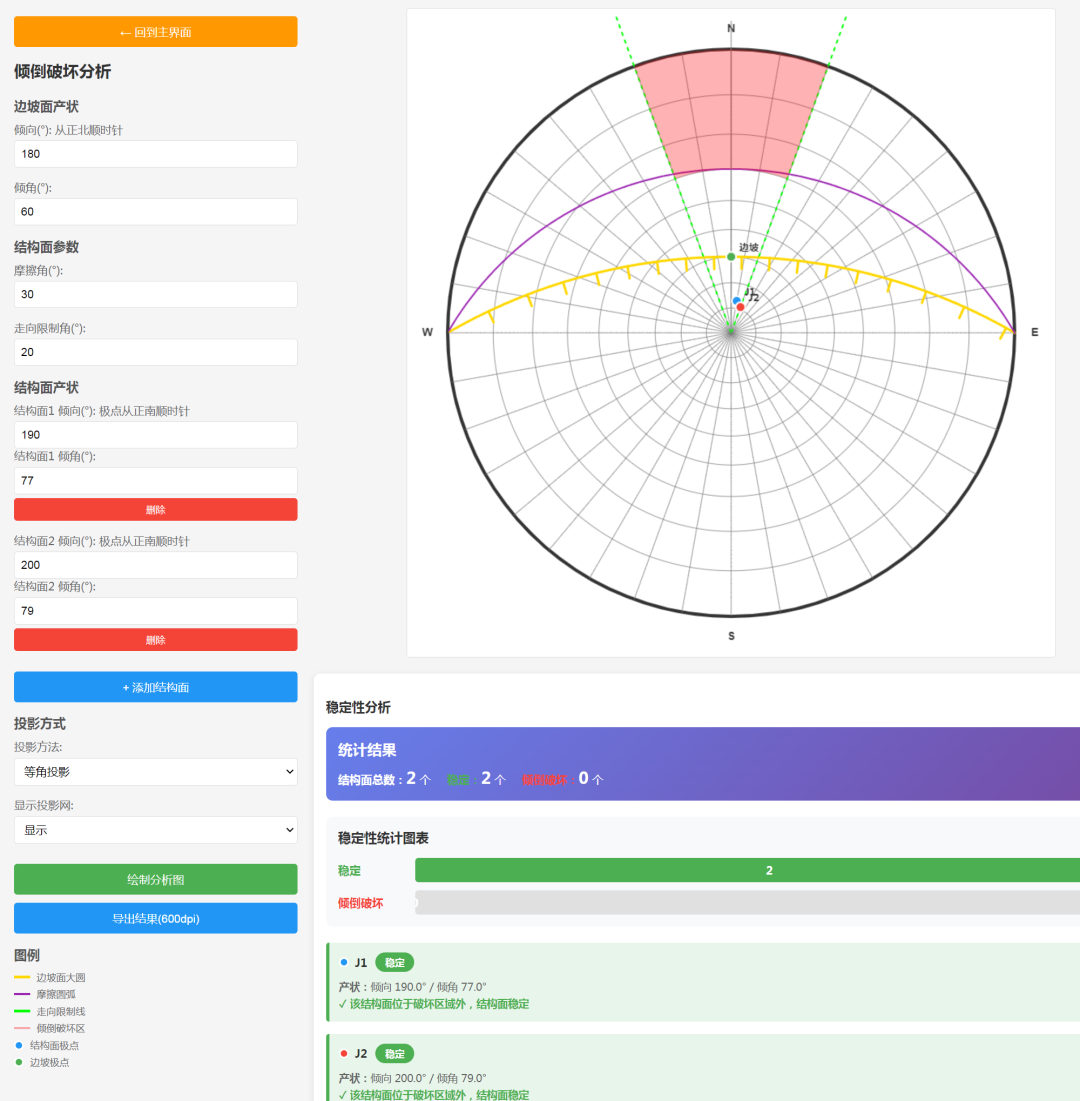Click the 摩擦角 input field showing 30

click(156, 294)
